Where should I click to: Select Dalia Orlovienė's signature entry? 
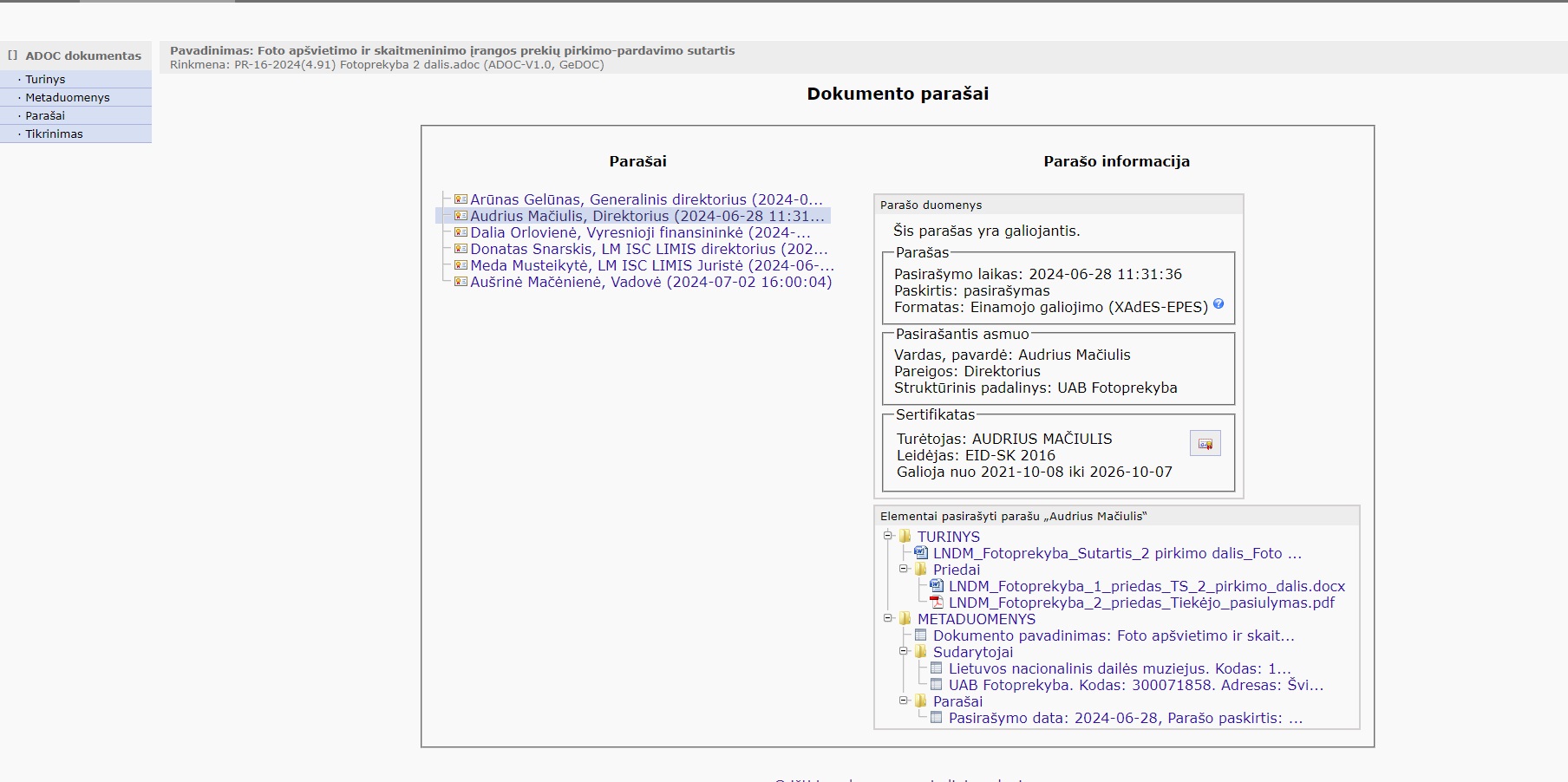[640, 232]
